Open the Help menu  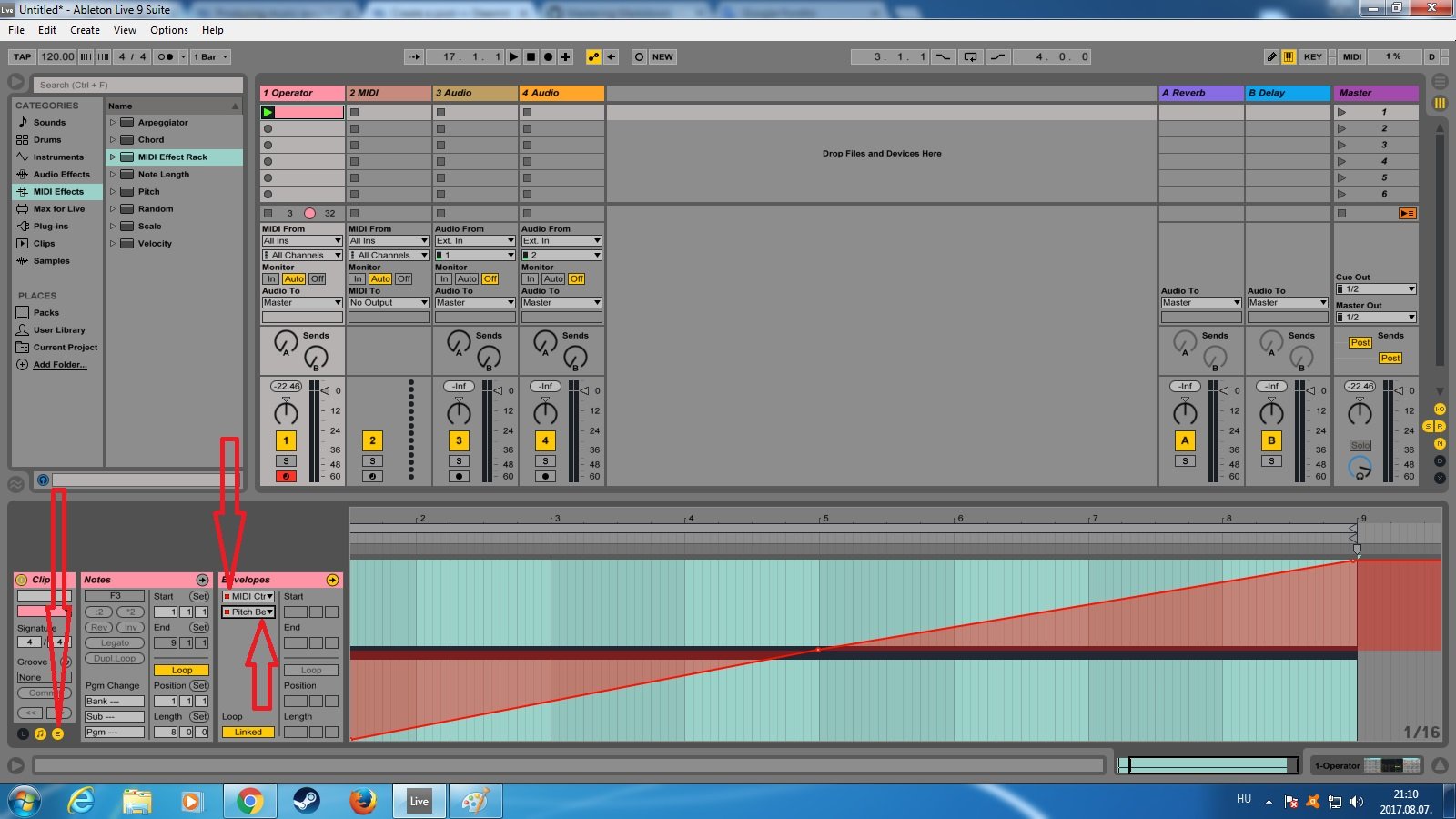[213, 30]
